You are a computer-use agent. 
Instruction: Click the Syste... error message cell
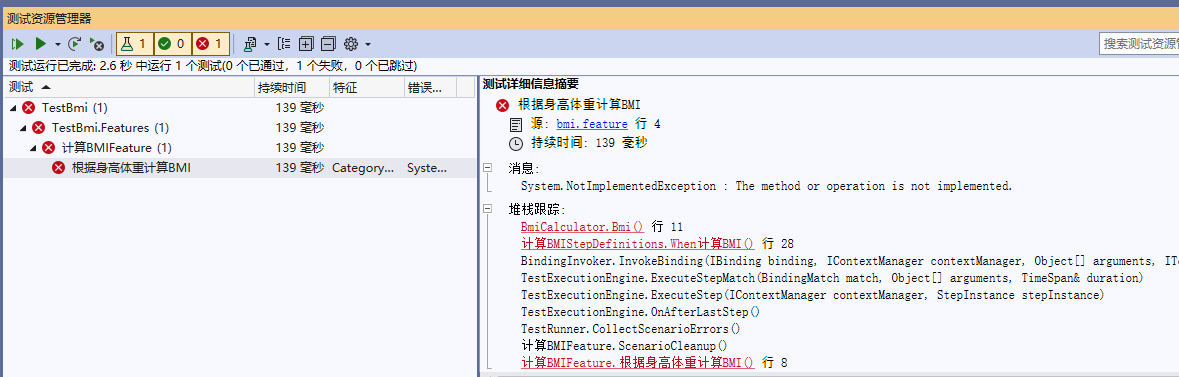[426, 168]
